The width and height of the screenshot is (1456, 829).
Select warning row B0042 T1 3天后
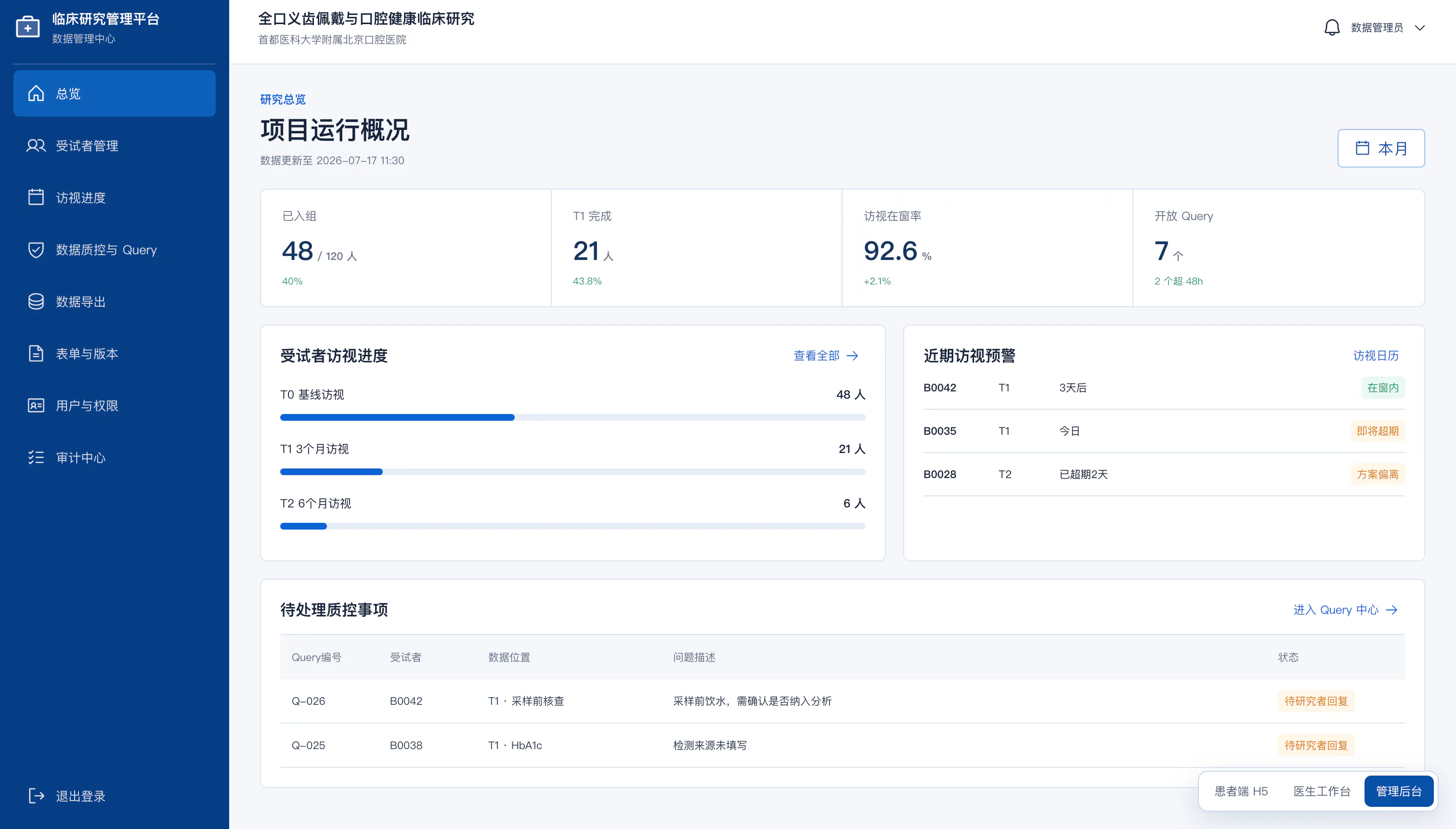click(1164, 388)
